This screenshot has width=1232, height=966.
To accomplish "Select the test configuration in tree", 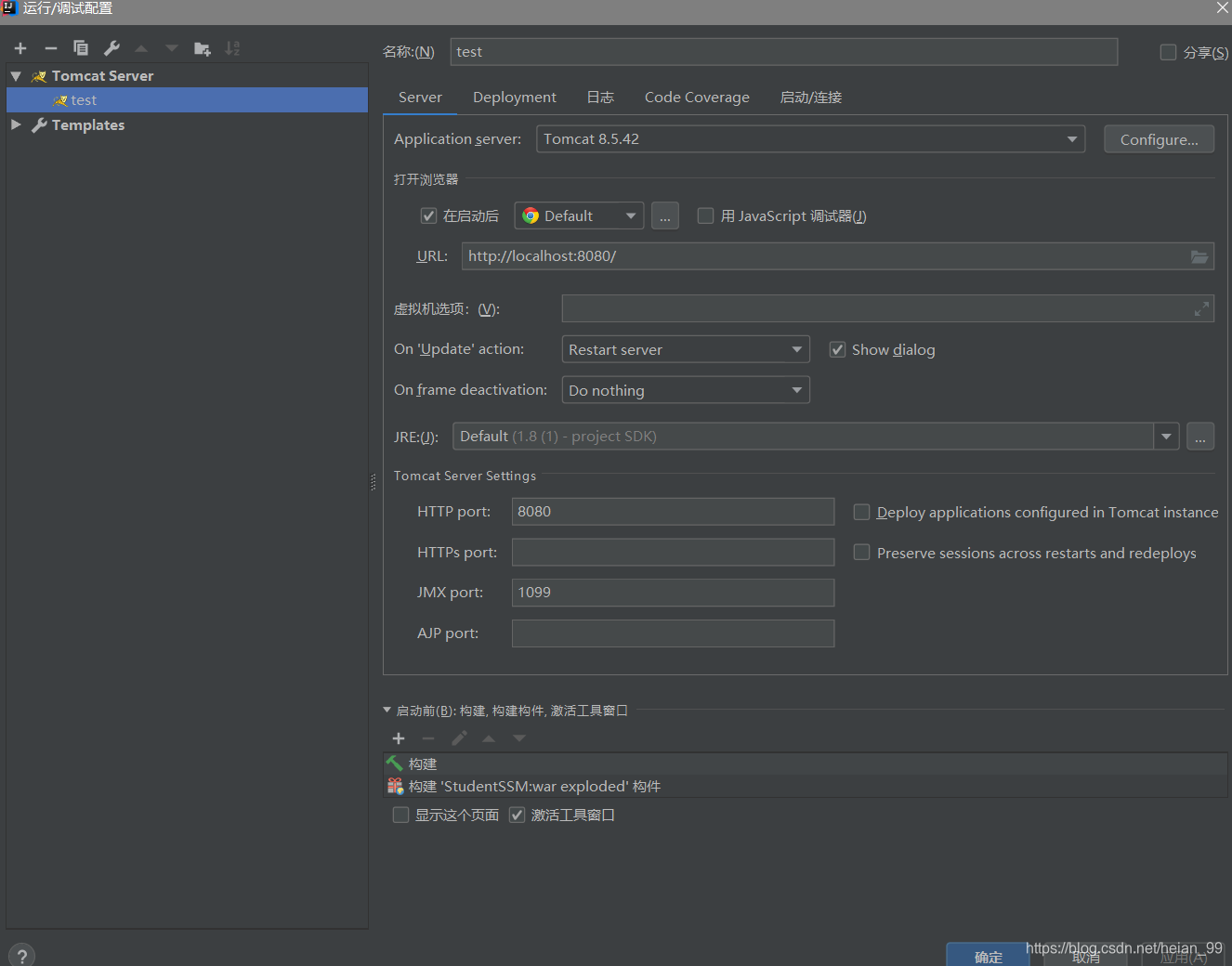I will [x=188, y=100].
